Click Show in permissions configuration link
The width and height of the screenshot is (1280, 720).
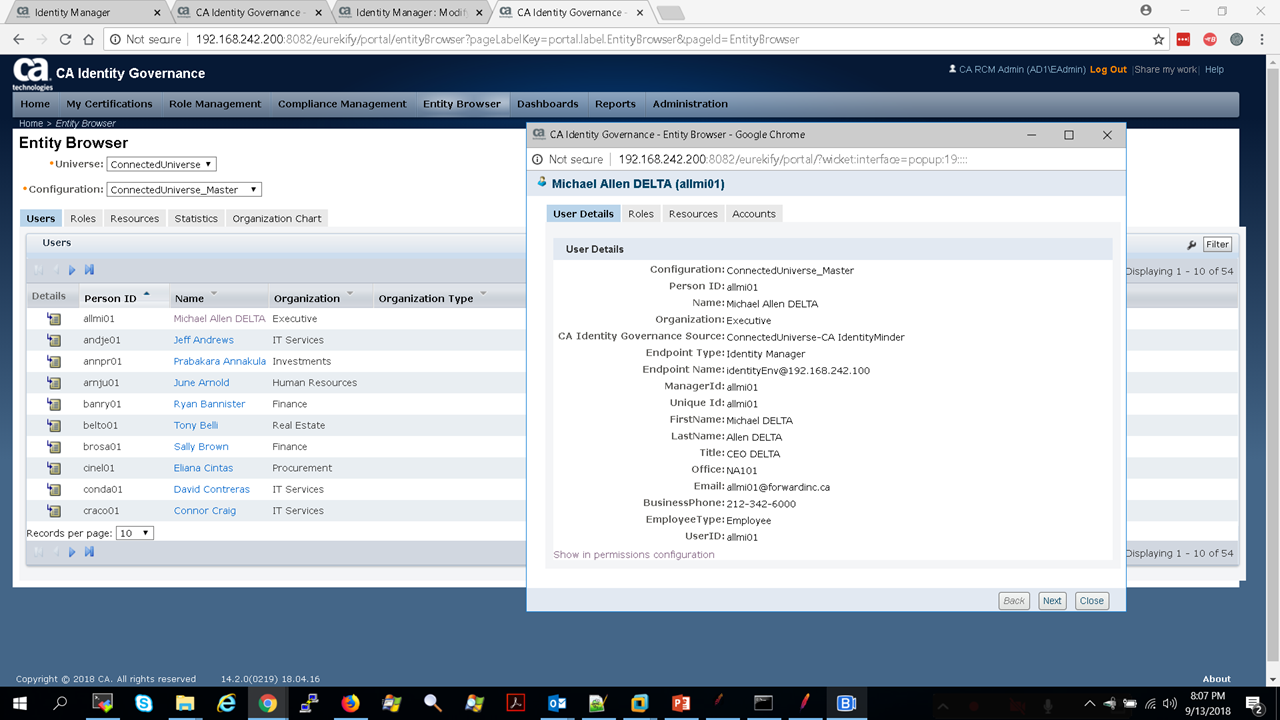[x=634, y=555]
